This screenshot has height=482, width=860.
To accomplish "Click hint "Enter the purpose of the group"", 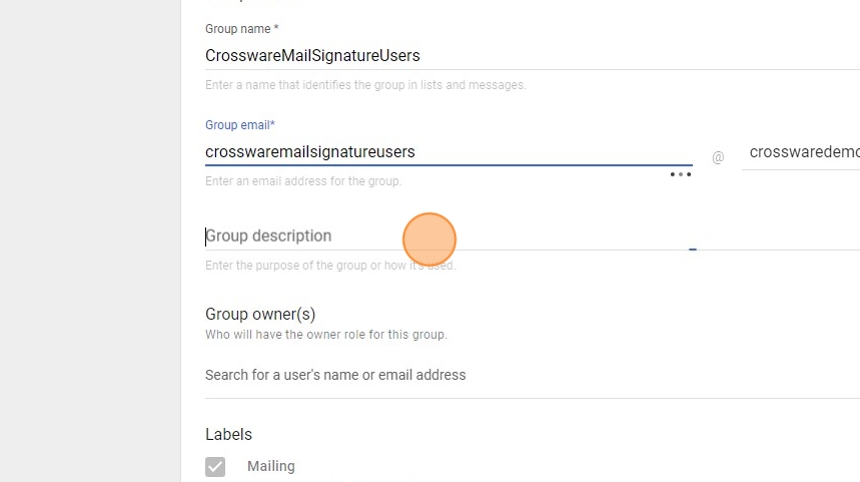I will click(330, 265).
